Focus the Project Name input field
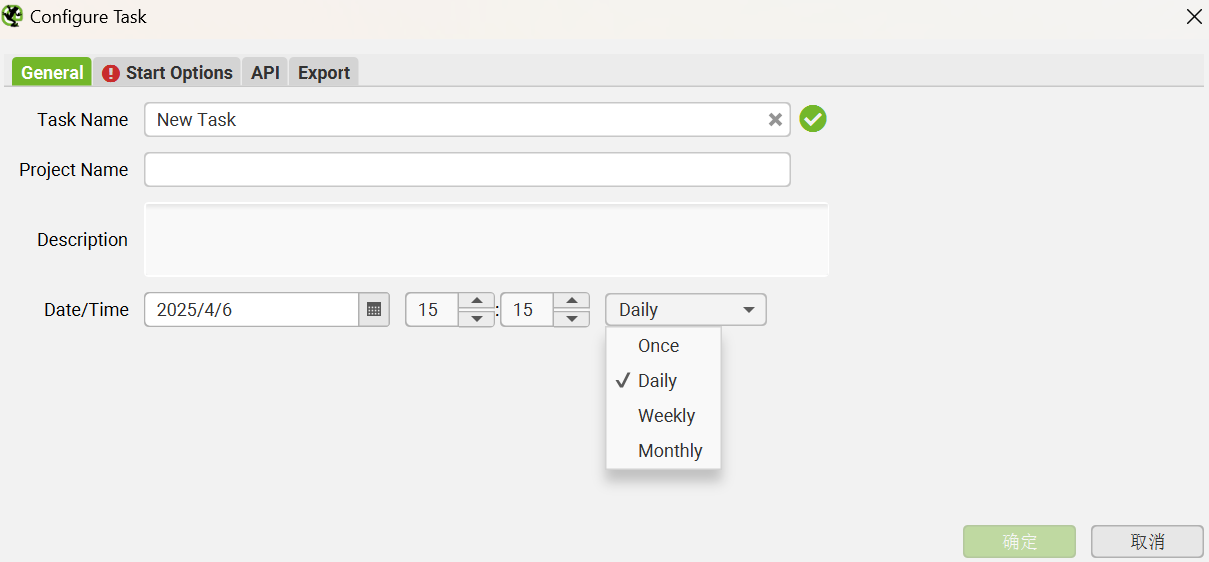Viewport: 1209px width, 562px height. click(x=467, y=170)
